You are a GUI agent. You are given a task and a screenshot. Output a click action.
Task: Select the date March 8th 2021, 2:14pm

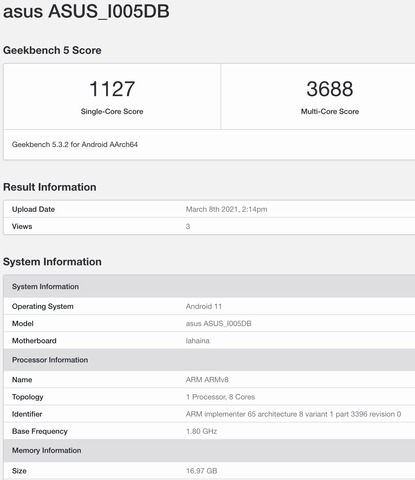pyautogui.click(x=226, y=209)
